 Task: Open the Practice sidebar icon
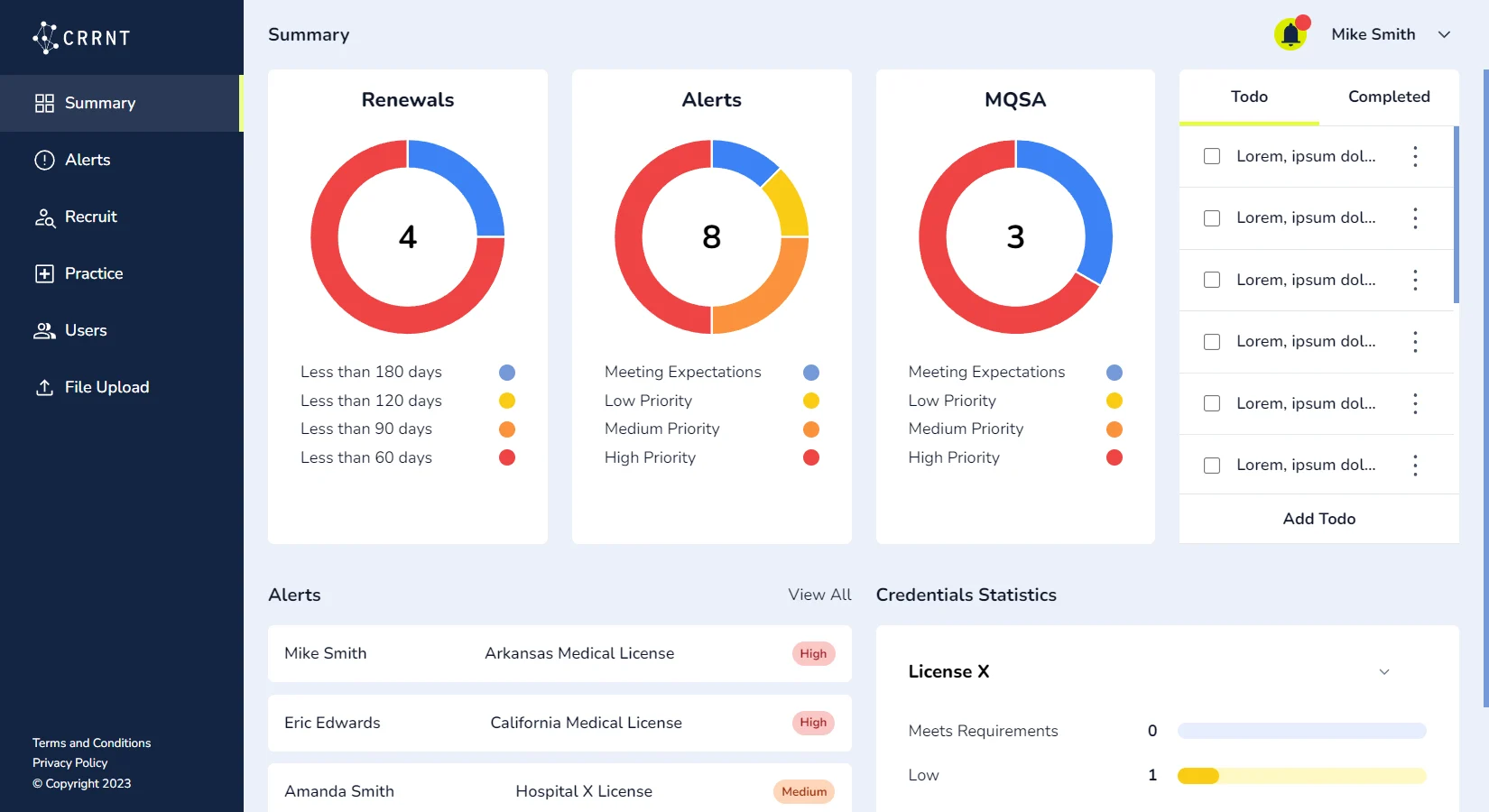pos(44,273)
